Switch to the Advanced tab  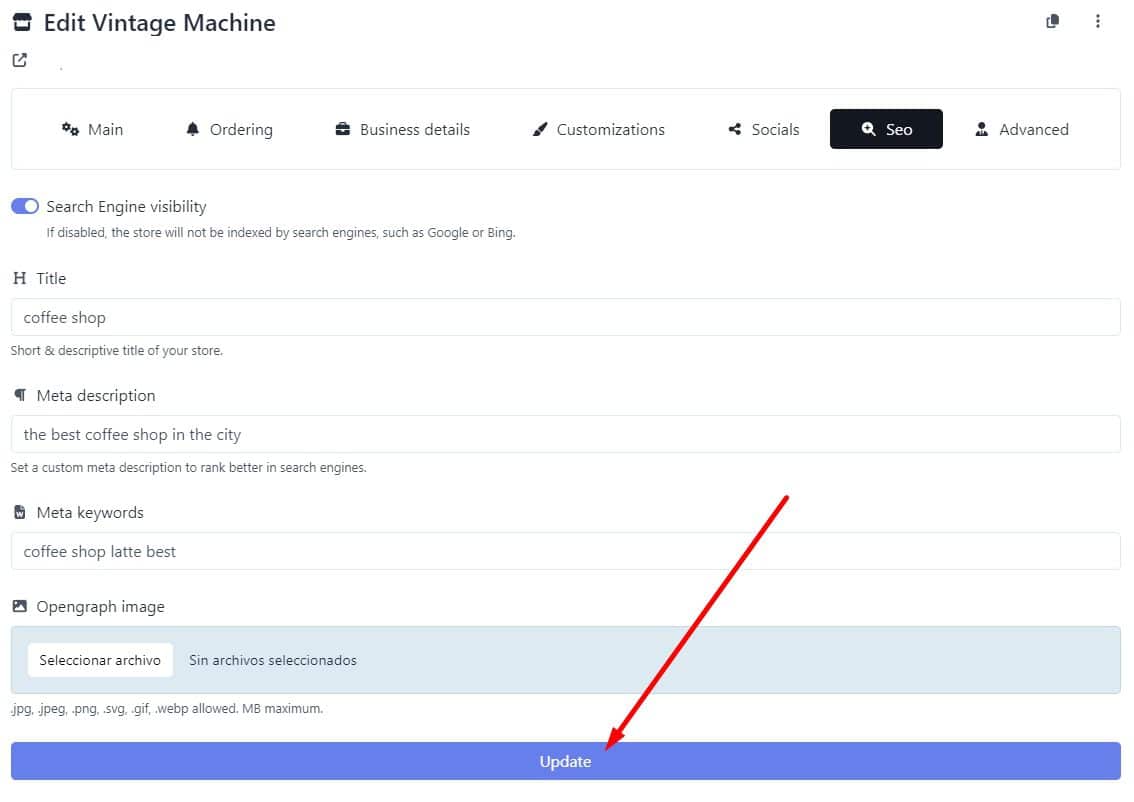[x=1021, y=129]
